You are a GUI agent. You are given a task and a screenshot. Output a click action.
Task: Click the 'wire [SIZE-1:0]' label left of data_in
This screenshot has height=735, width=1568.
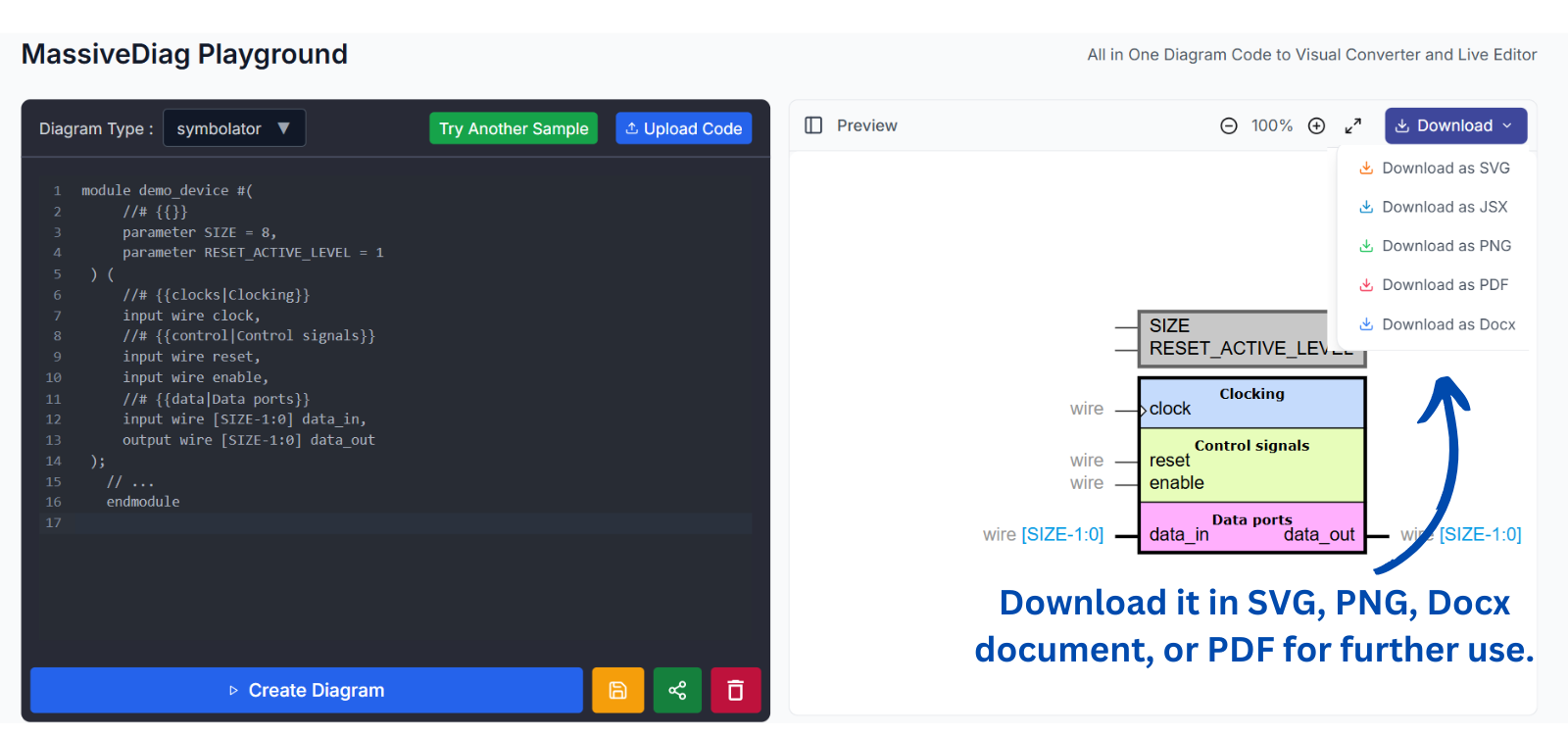[1043, 534]
